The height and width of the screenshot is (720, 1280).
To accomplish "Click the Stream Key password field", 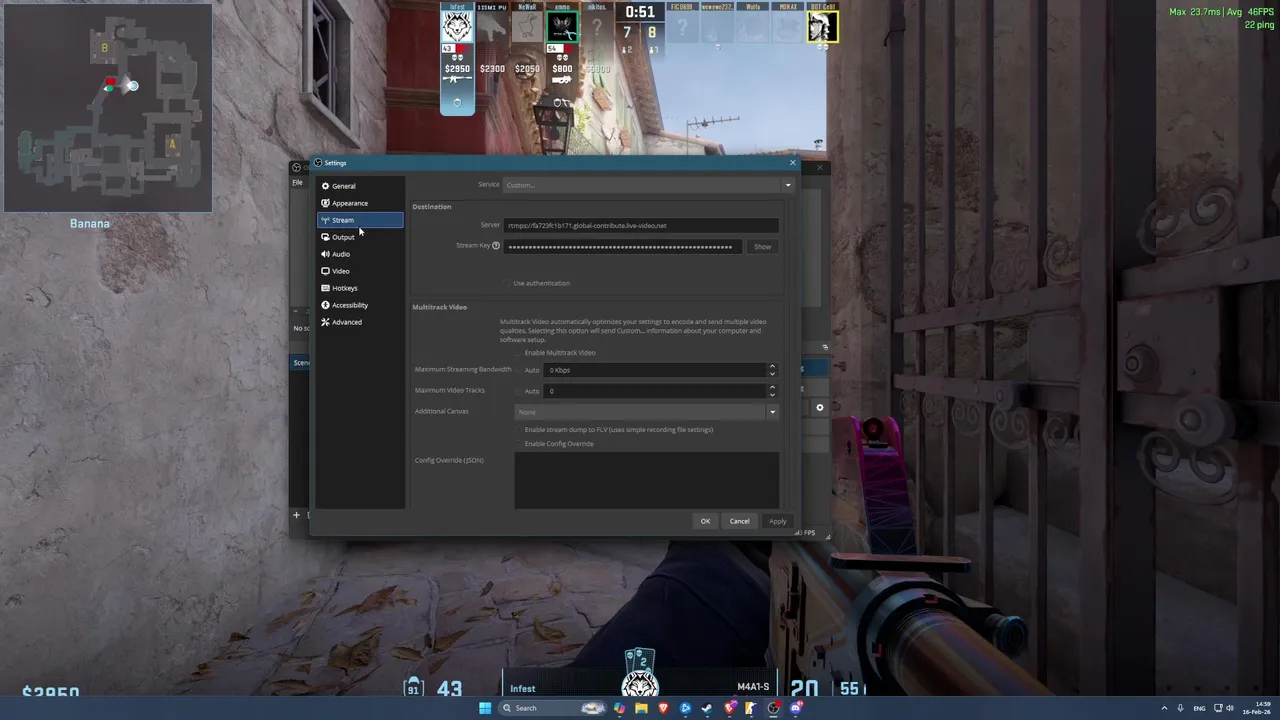I will (x=623, y=246).
